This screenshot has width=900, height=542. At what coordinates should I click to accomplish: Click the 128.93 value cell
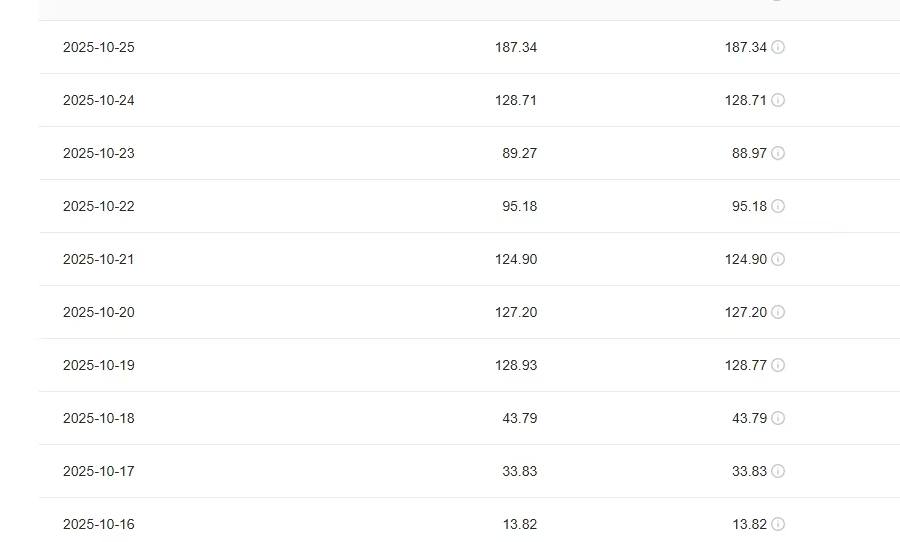coord(515,365)
